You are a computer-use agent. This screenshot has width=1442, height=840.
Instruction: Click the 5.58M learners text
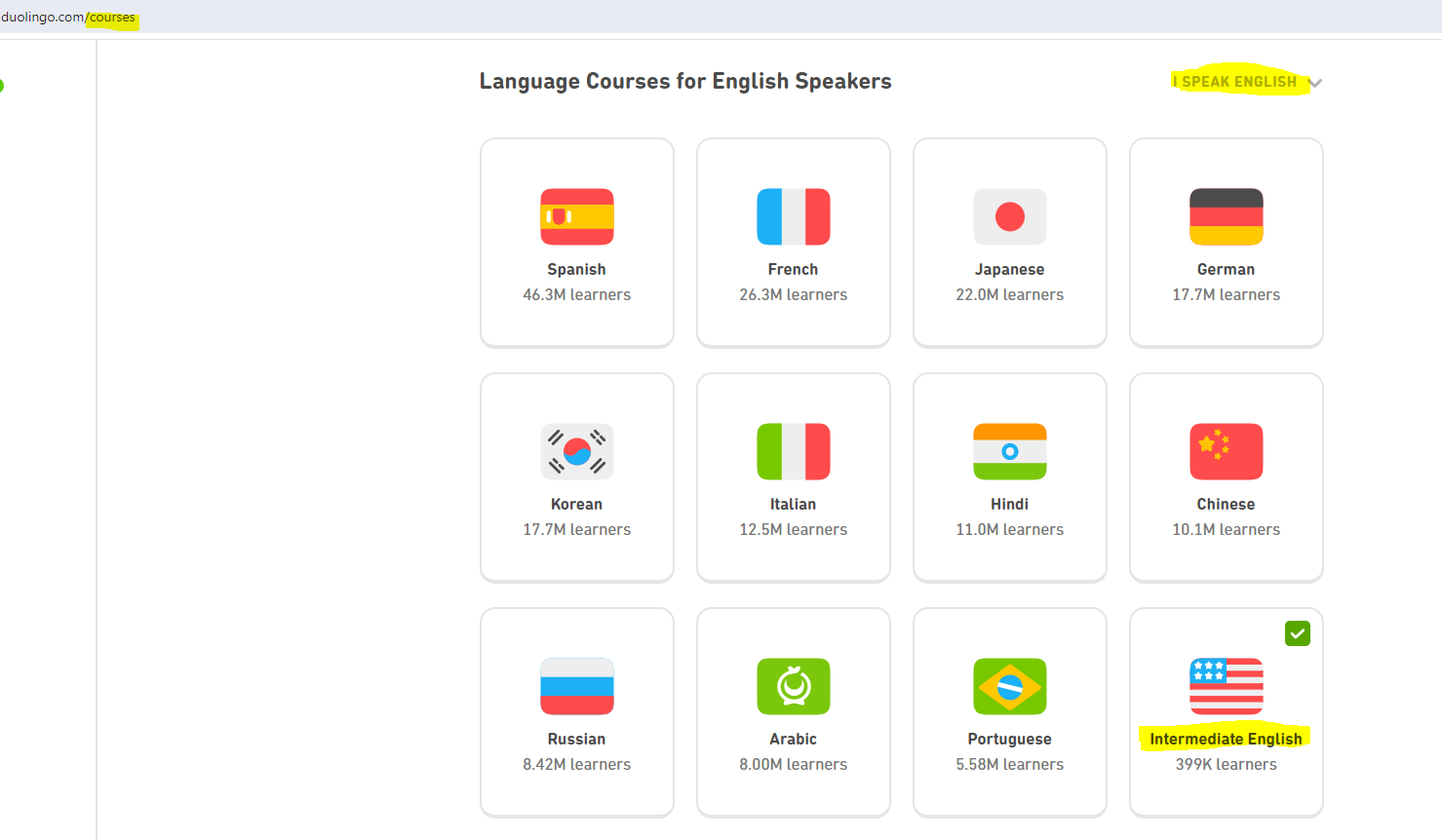1010,764
